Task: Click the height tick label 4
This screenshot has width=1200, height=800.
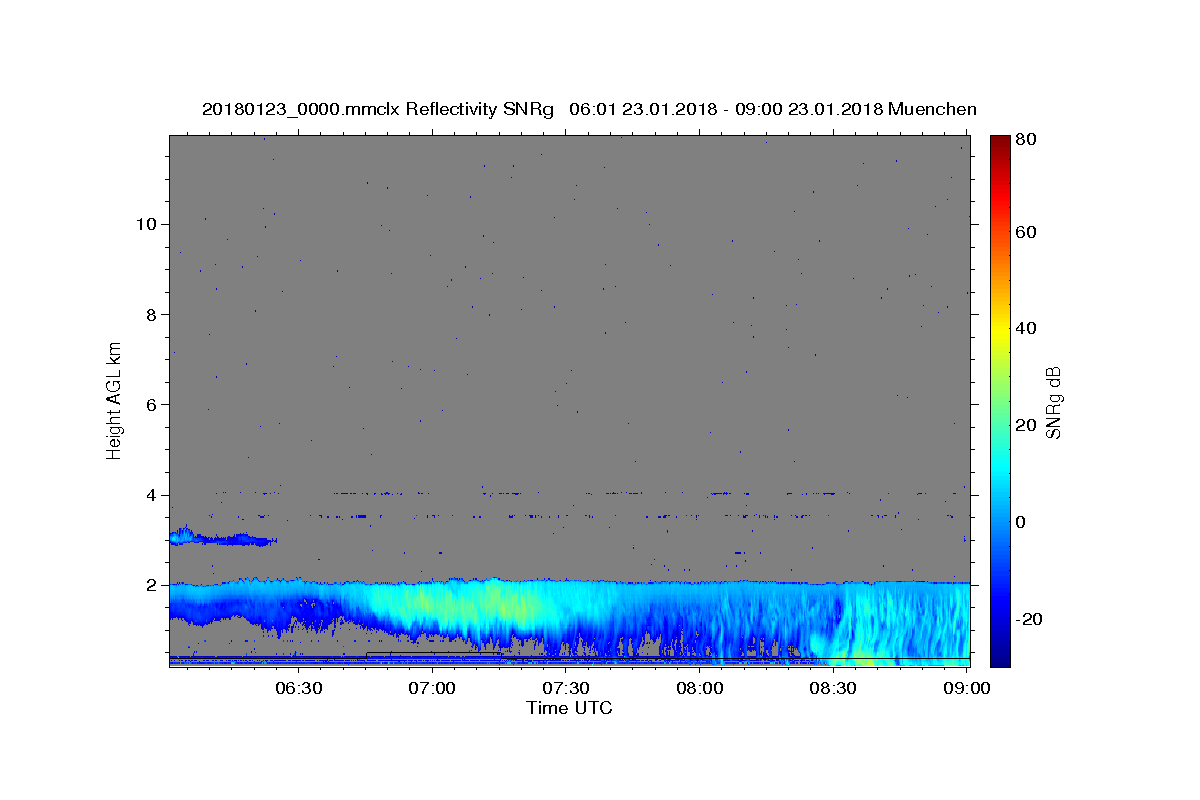Action: [x=150, y=495]
